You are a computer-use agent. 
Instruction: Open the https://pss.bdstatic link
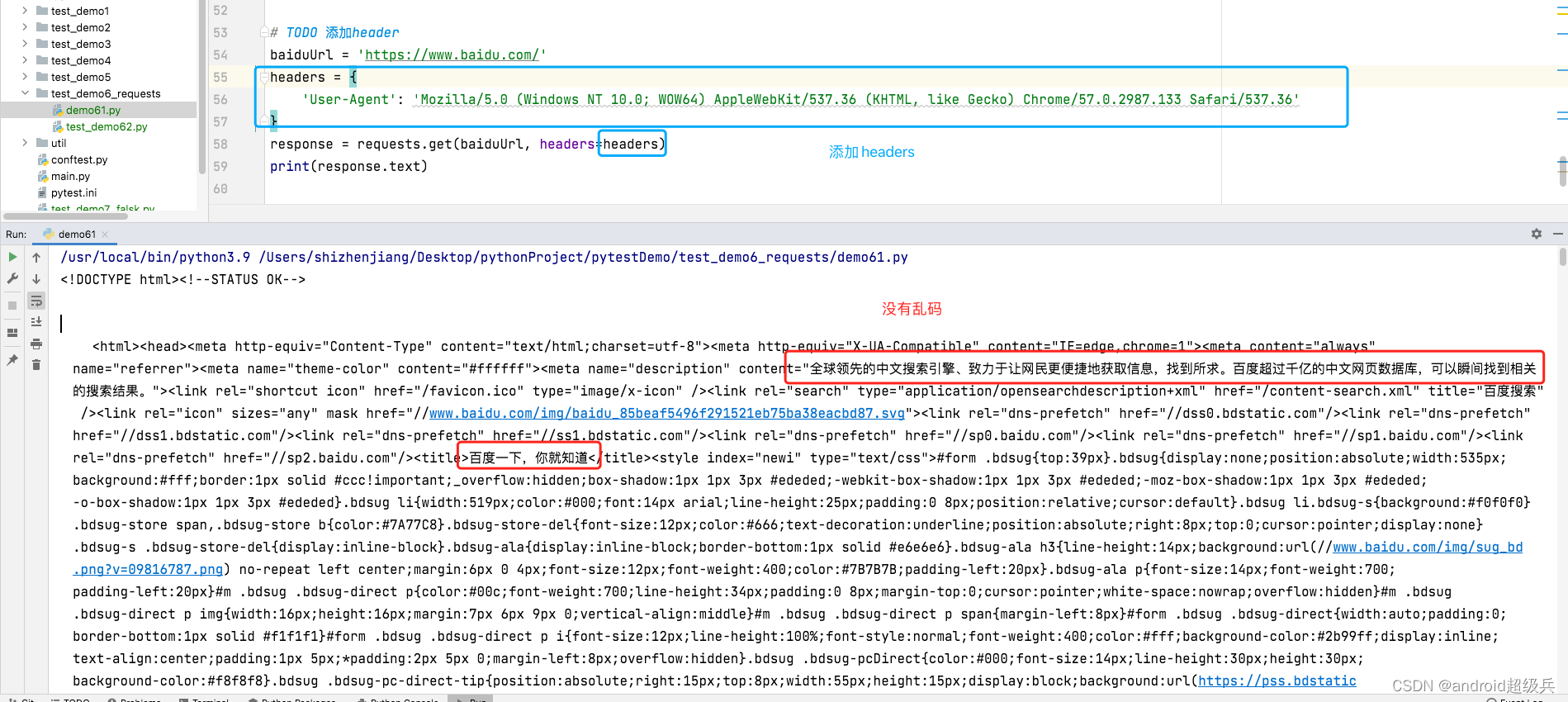(1277, 681)
